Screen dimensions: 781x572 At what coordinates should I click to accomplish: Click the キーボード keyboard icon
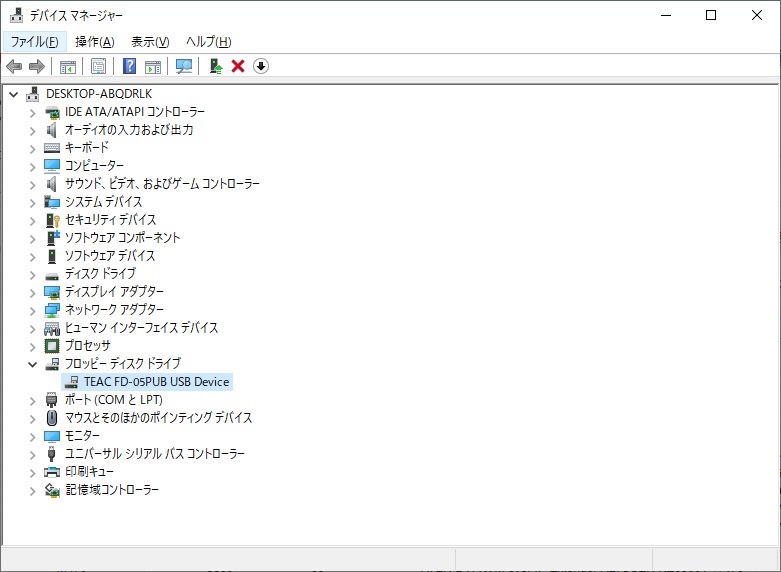coord(52,148)
